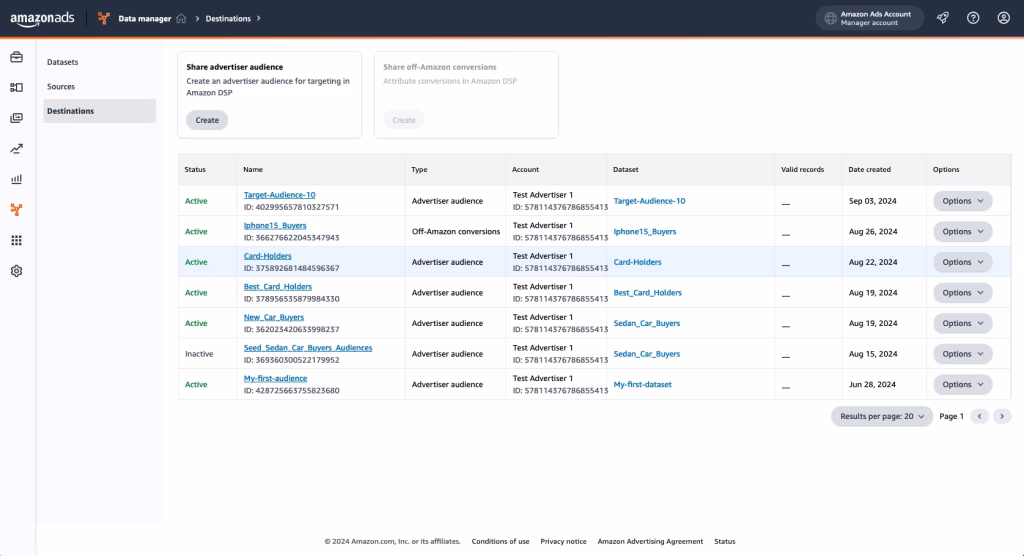Open Options dropdown for Iphone15_Buyers

[x=963, y=232]
